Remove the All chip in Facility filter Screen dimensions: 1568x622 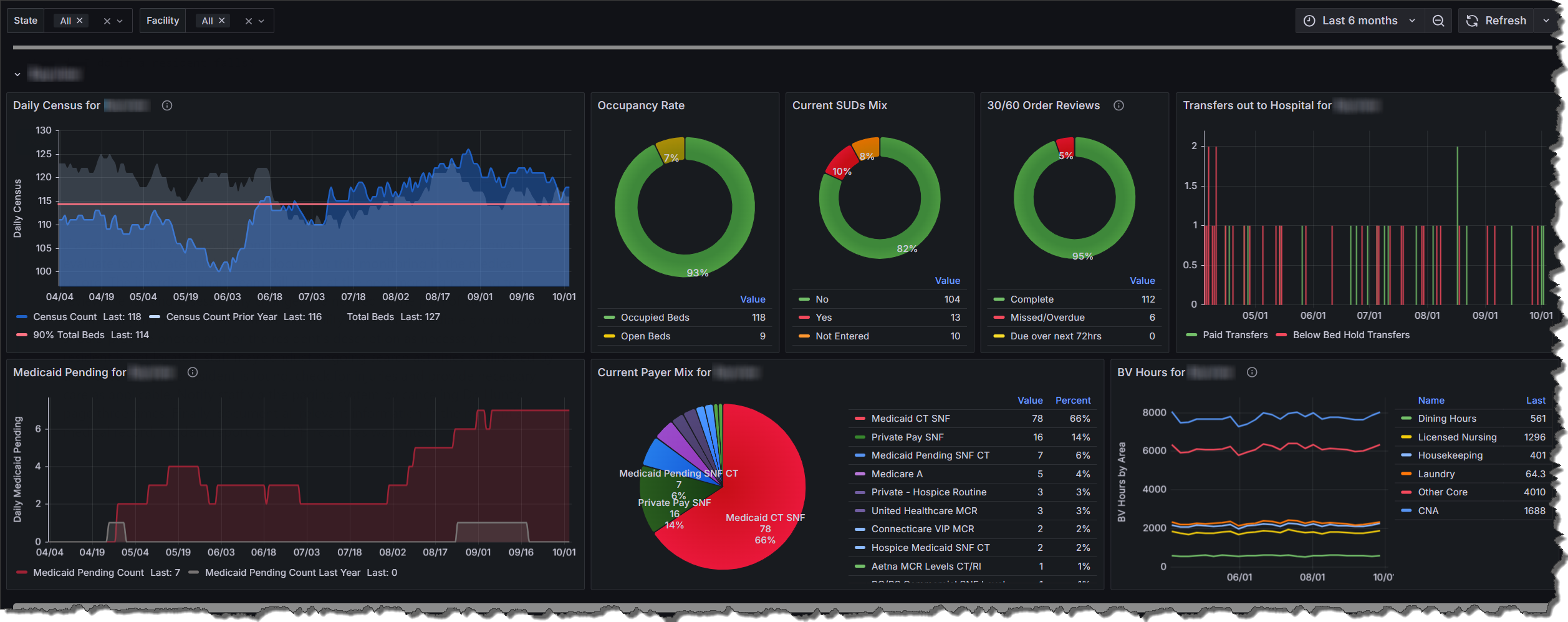coord(222,21)
